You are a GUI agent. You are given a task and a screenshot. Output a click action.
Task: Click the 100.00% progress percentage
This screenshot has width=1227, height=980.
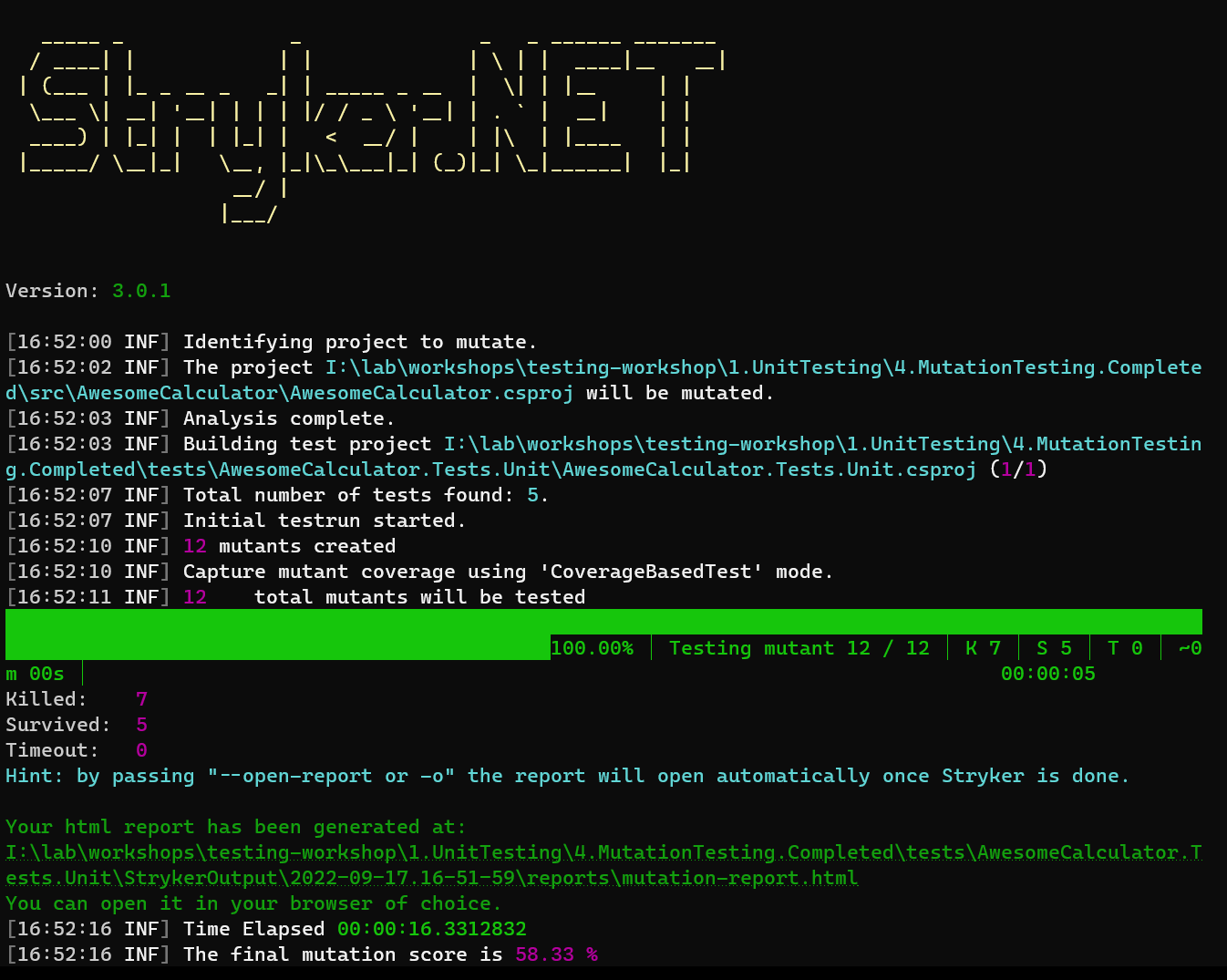[592, 648]
